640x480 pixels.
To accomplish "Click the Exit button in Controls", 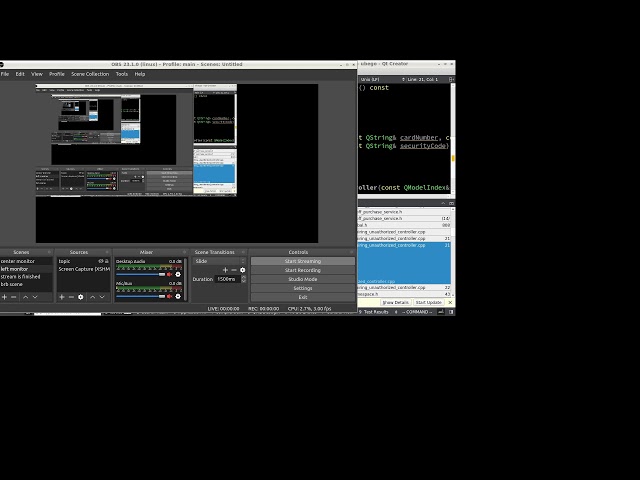I will coord(303,297).
